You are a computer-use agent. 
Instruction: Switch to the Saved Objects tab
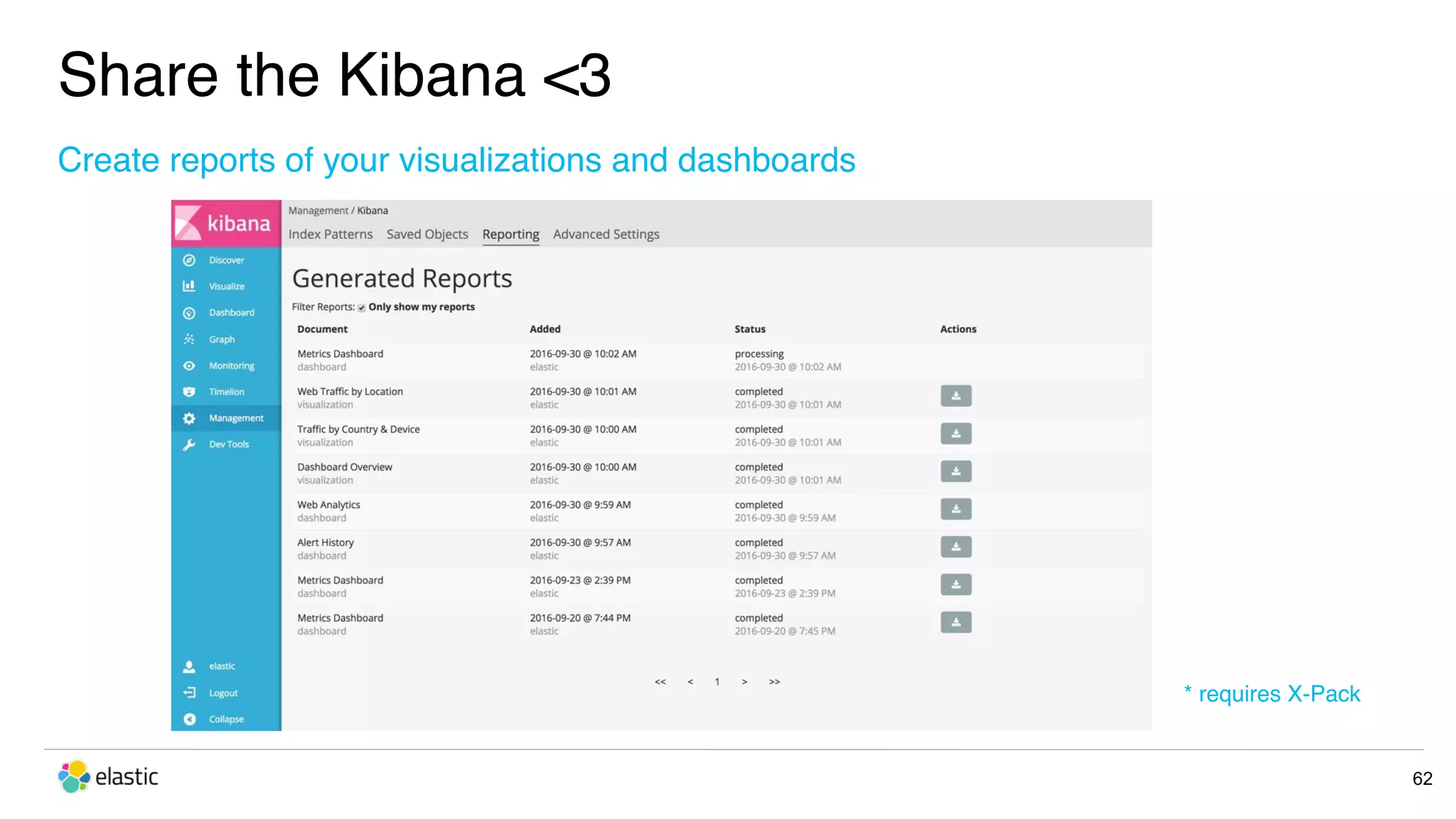coord(427,234)
